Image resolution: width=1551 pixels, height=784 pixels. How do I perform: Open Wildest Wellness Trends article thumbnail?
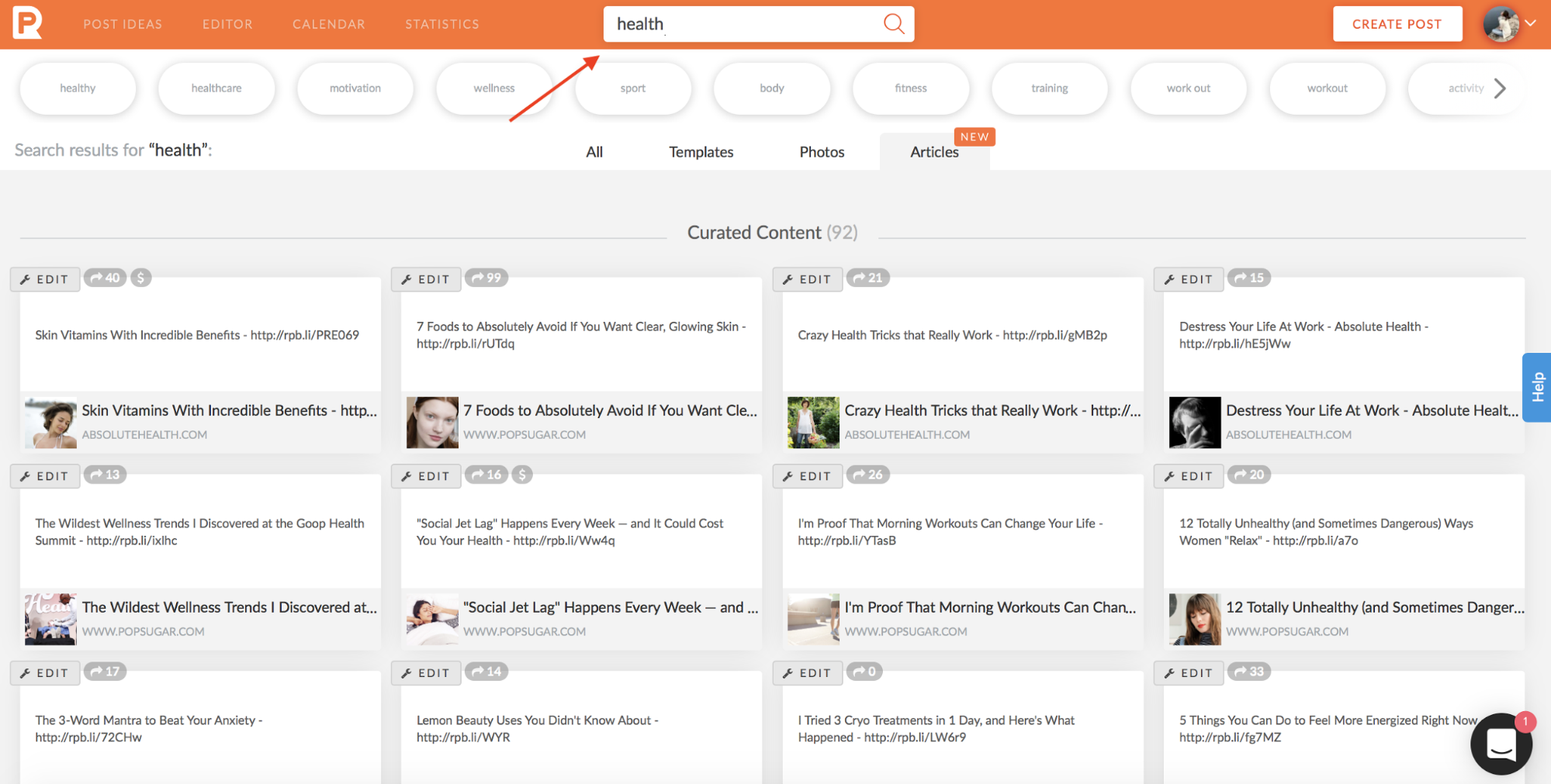point(51,620)
